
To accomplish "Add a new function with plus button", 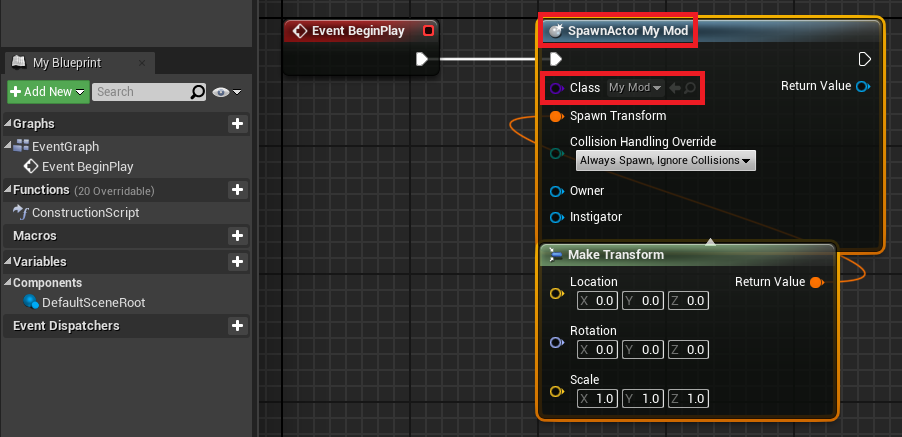I will point(237,190).
